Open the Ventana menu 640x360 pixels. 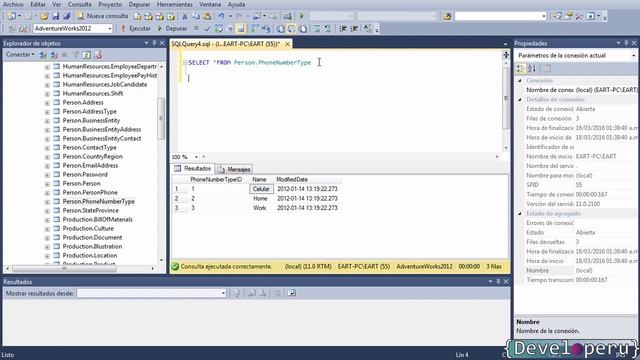[x=210, y=4]
